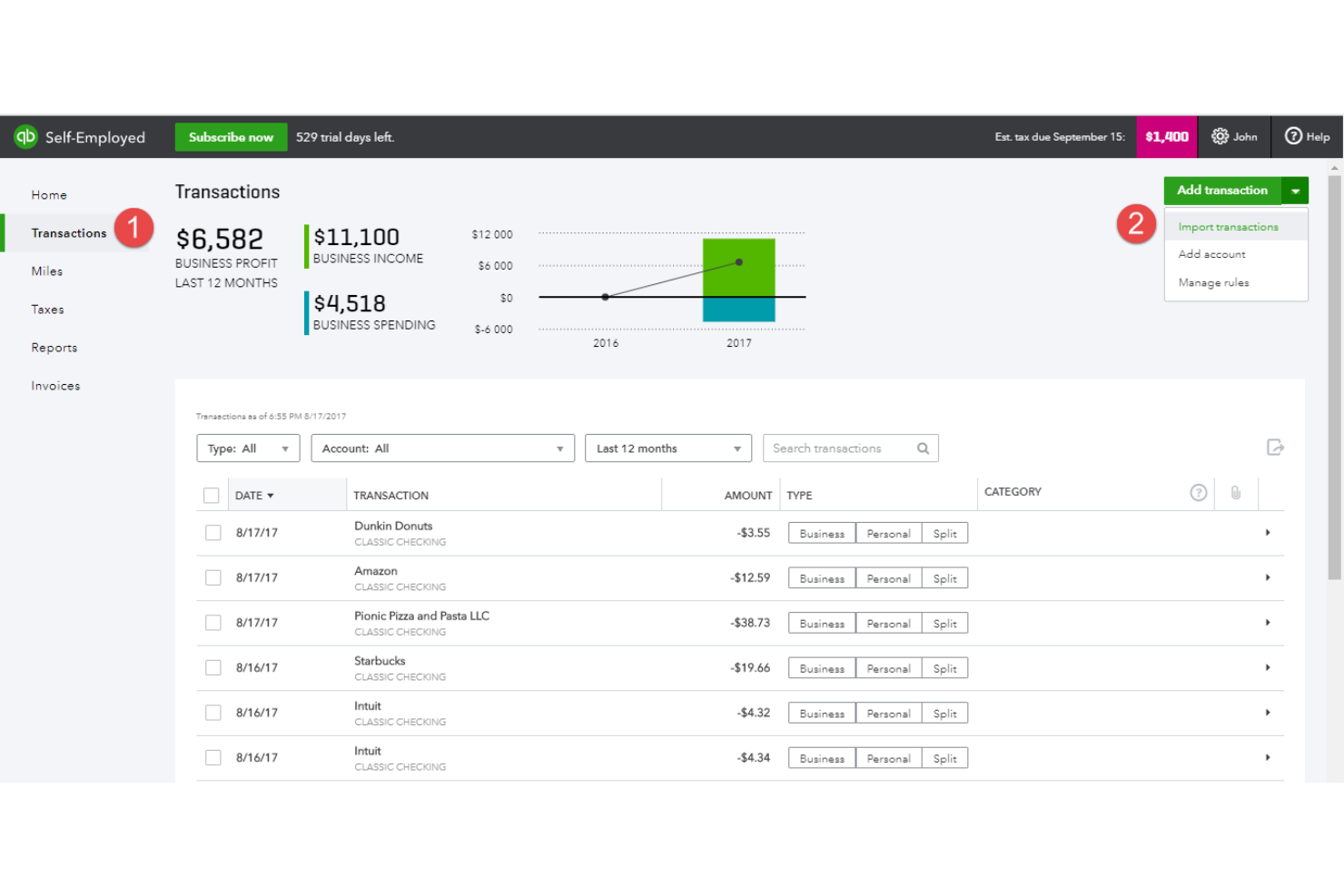Select all transactions with header checkbox
The image size is (1344, 896).
pyautogui.click(x=212, y=496)
